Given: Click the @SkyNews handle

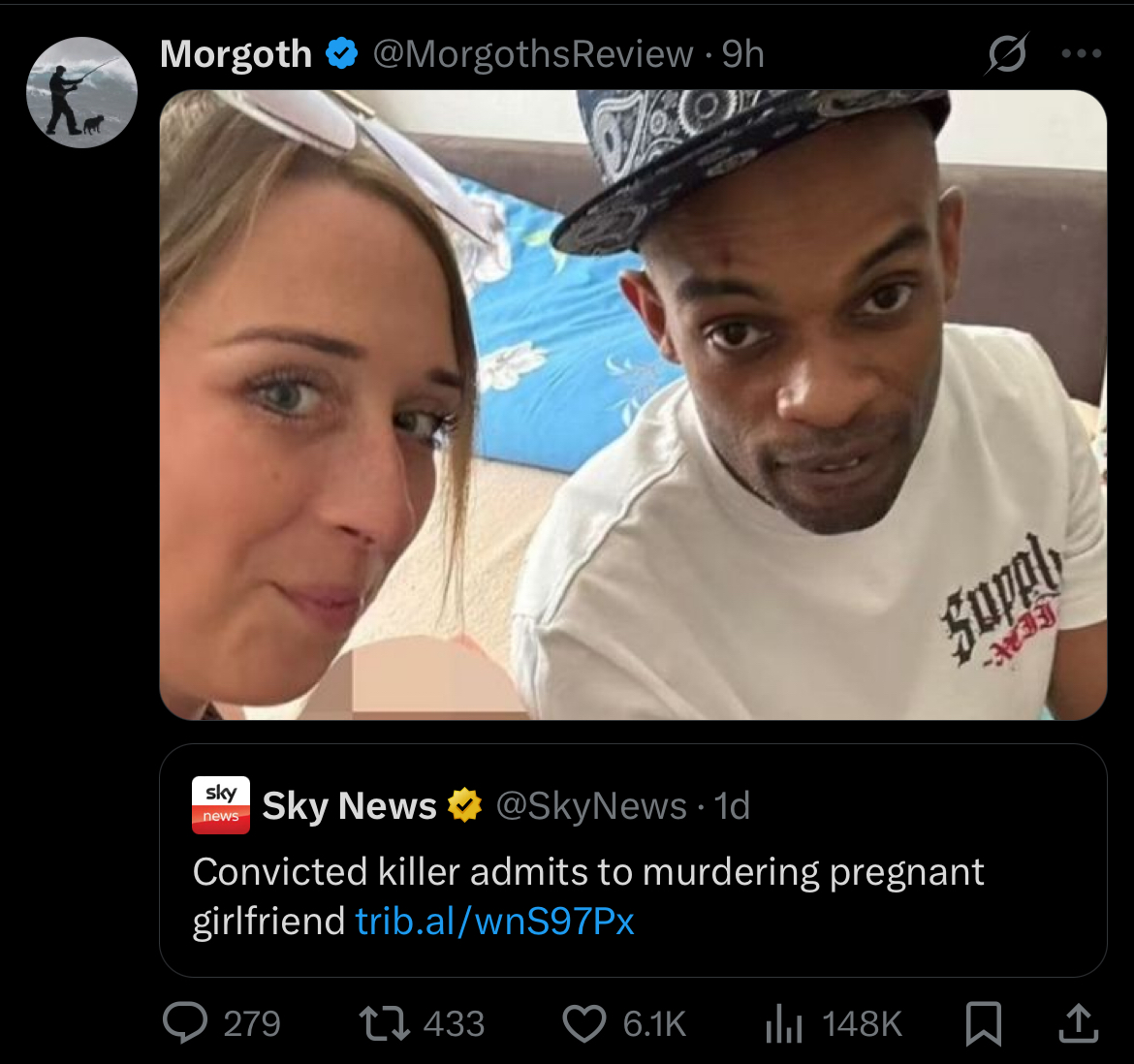Looking at the screenshot, I should tap(591, 806).
